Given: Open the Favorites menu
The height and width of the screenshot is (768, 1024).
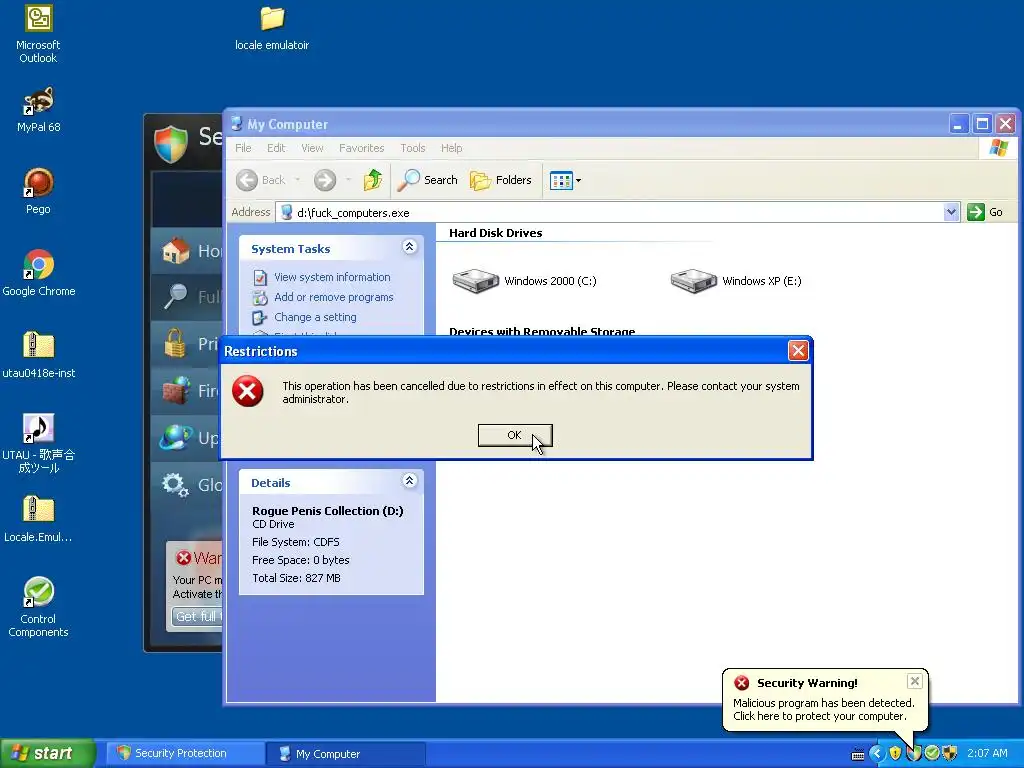Looking at the screenshot, I should tap(361, 148).
